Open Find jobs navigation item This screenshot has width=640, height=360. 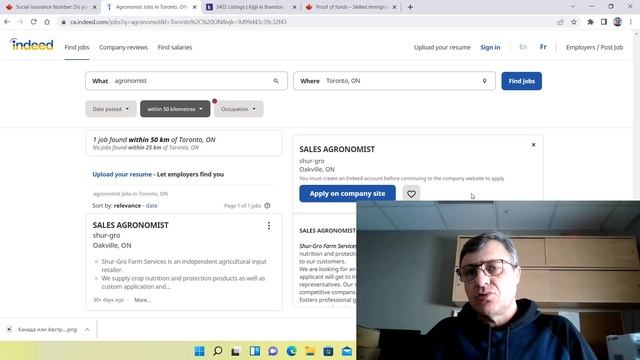tap(77, 47)
